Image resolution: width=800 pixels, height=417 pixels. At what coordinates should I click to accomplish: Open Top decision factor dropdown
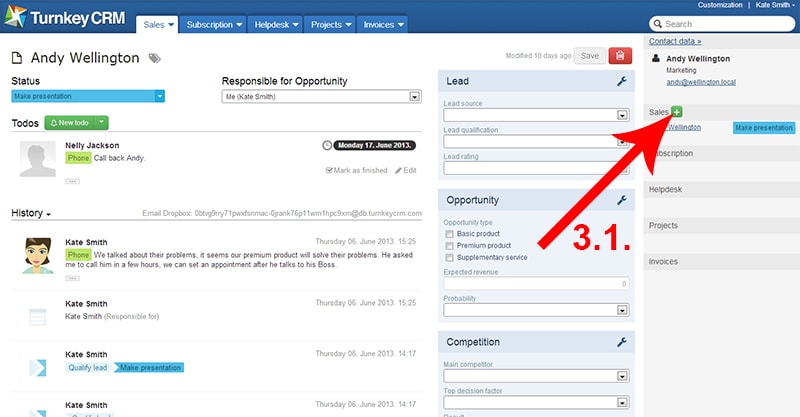[x=536, y=403]
